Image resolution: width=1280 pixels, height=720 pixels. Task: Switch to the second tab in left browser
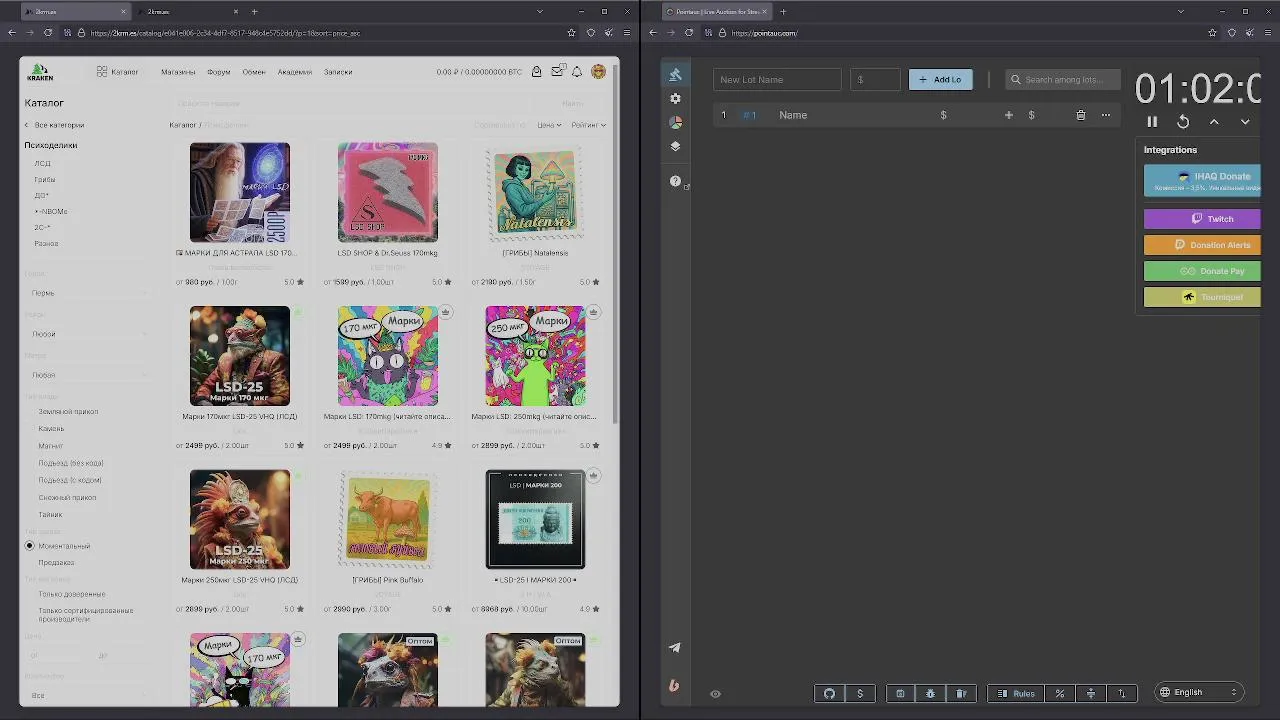coord(185,12)
